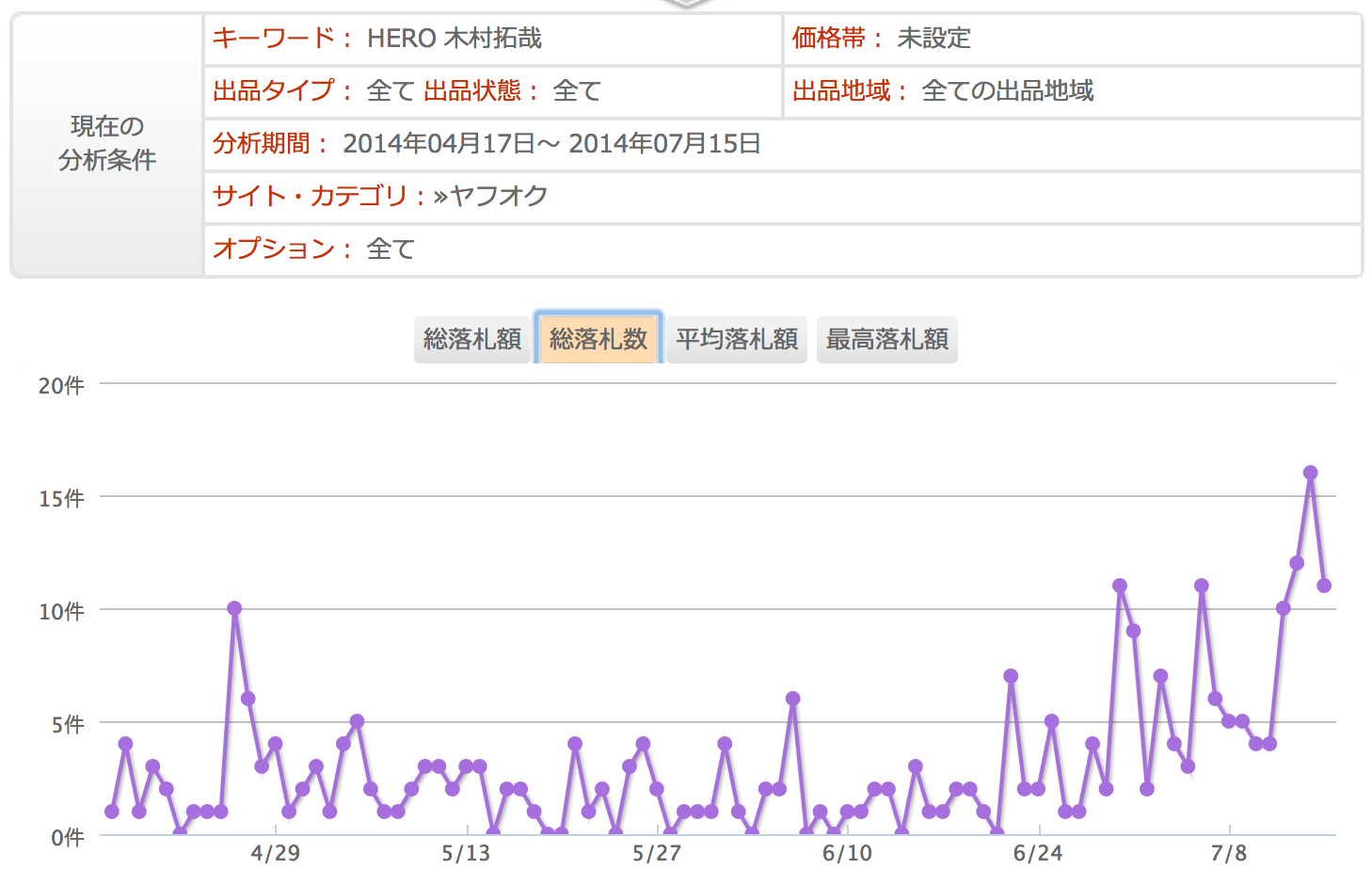Open the 平均落札額 chart view
The width and height of the screenshot is (1372, 885).
tap(736, 340)
